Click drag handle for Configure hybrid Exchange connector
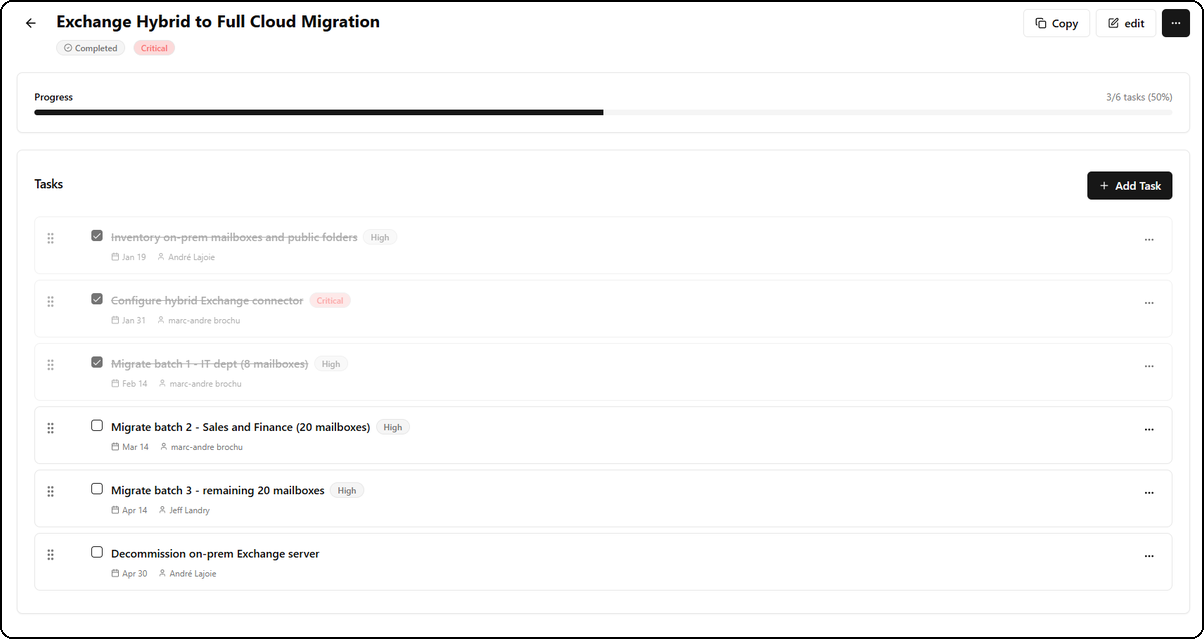 51,301
